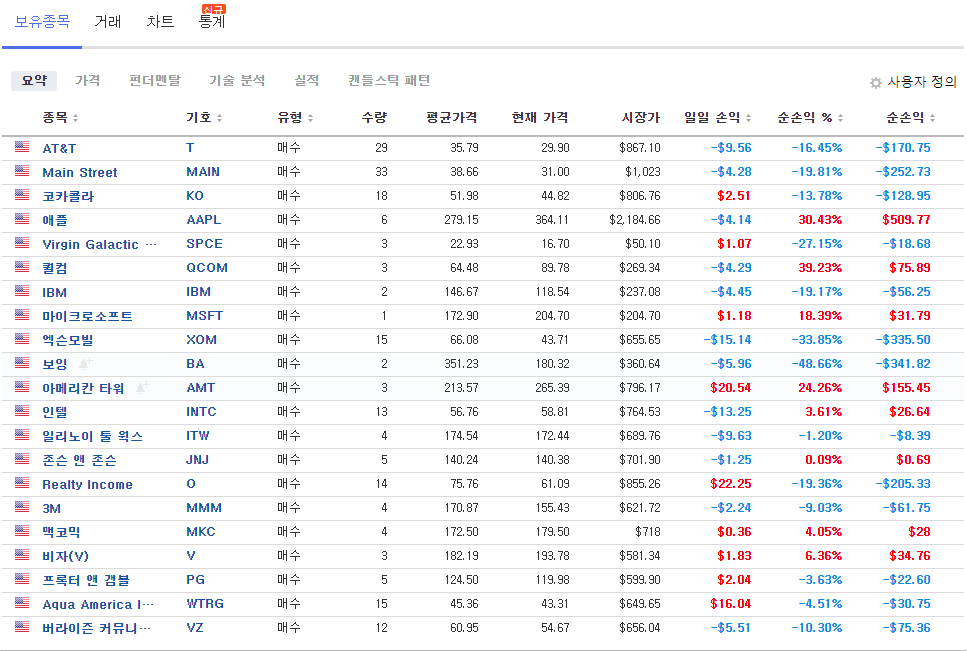Click the 평균가격 column header
Image resolution: width=967 pixels, height=651 pixels.
point(451,117)
